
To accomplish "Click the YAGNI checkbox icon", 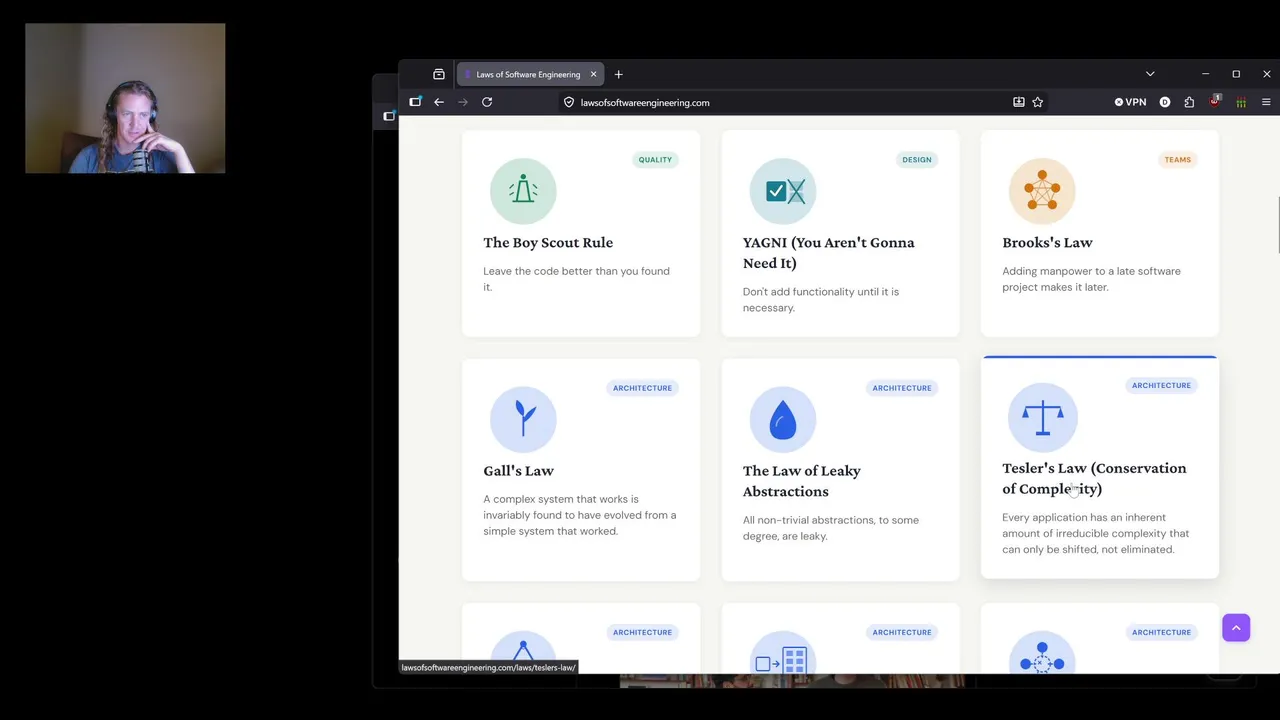I will [783, 191].
